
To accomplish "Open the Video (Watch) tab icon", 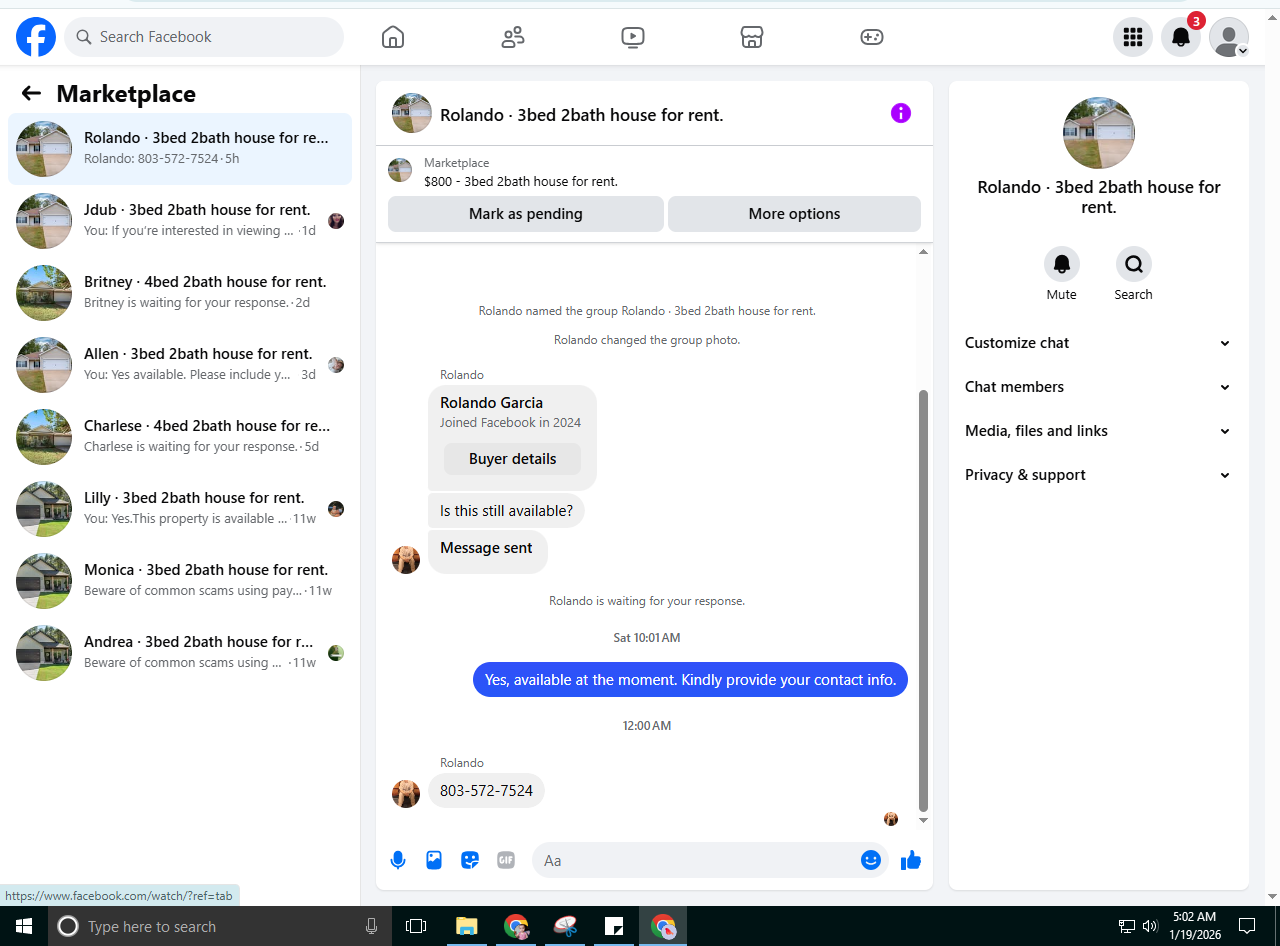I will [x=632, y=37].
